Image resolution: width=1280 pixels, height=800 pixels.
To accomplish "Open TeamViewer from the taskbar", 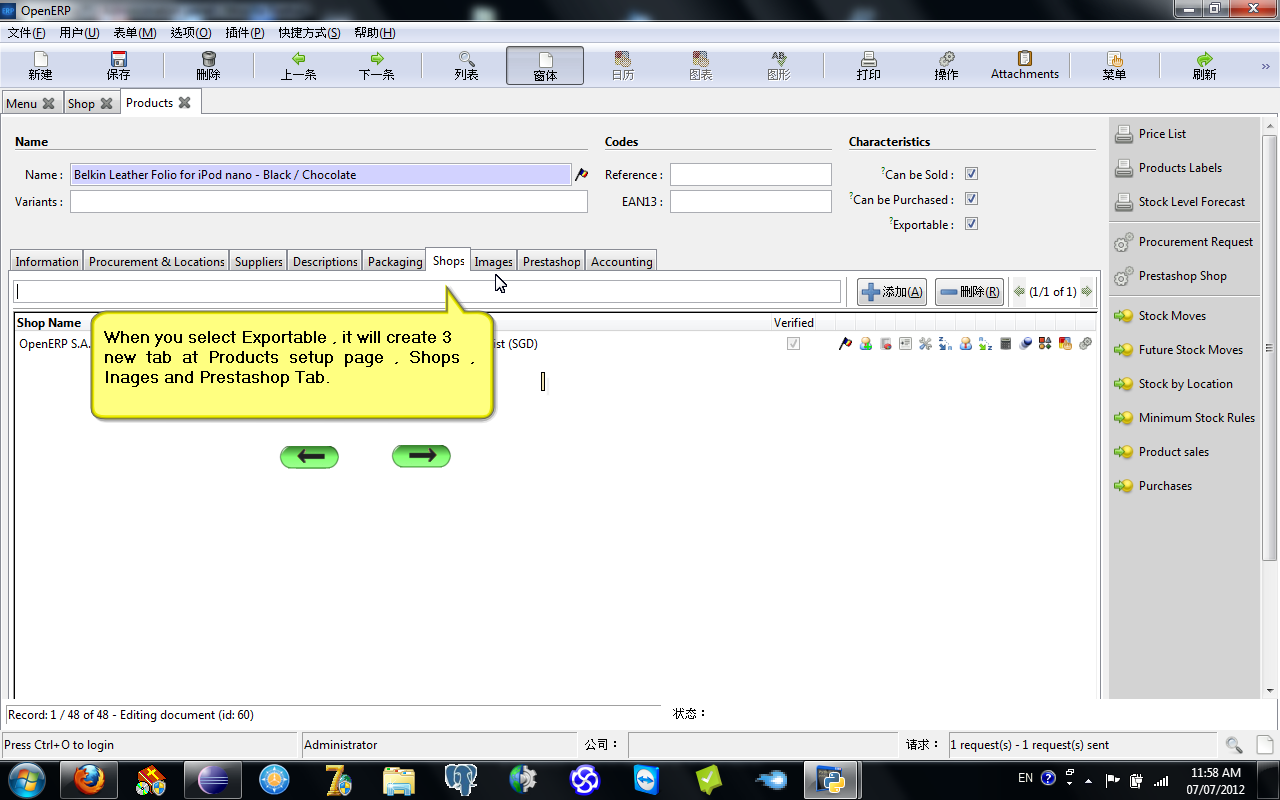I will (x=647, y=779).
